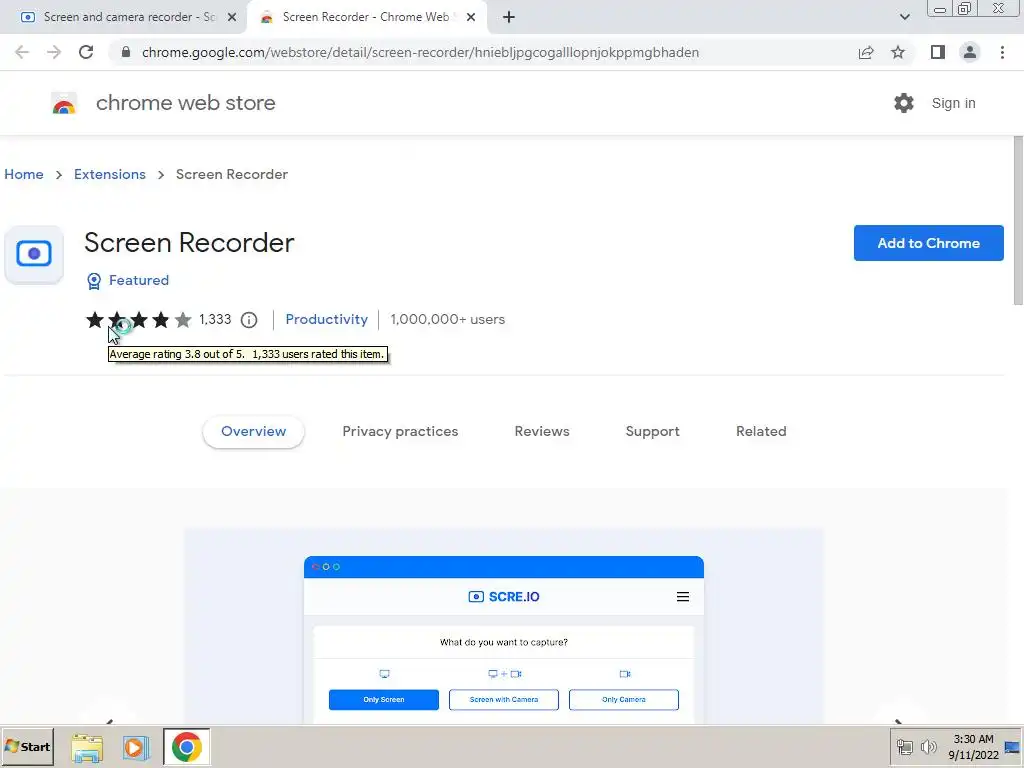Click the 1,333 ratings count
The image size is (1024, 768).
[215, 319]
